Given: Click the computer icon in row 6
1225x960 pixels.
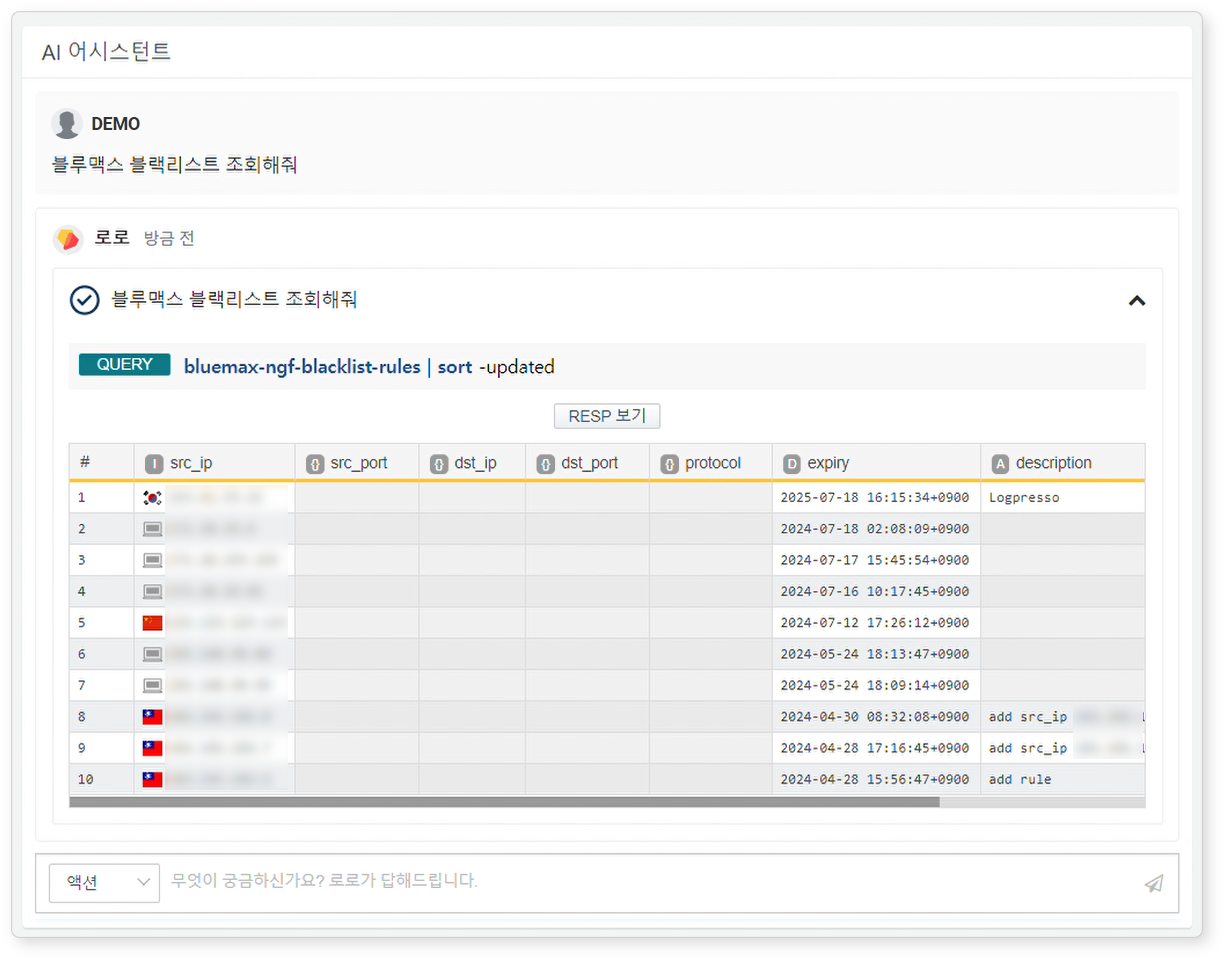Looking at the screenshot, I should (152, 654).
